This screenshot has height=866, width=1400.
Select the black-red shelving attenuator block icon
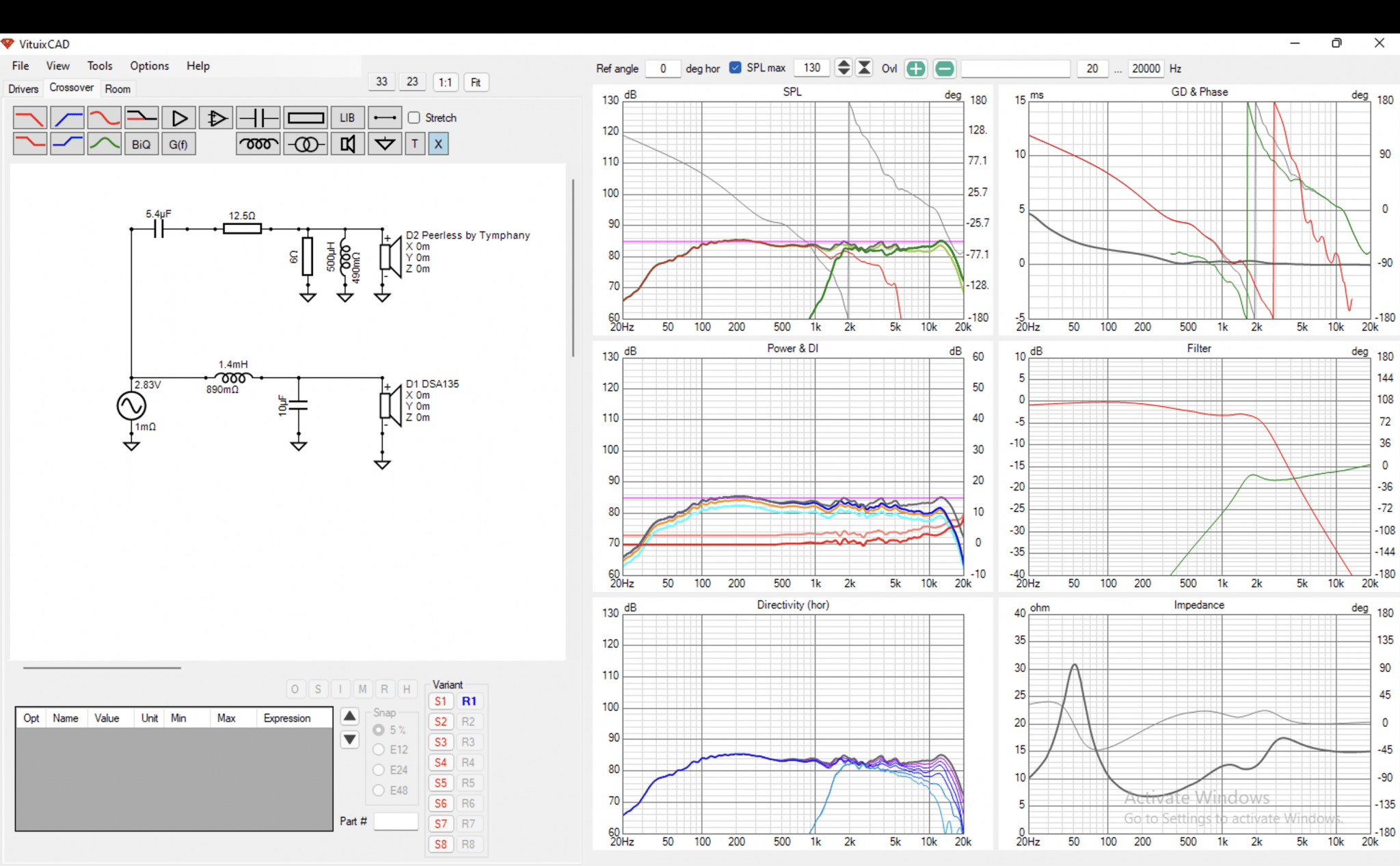coord(142,118)
